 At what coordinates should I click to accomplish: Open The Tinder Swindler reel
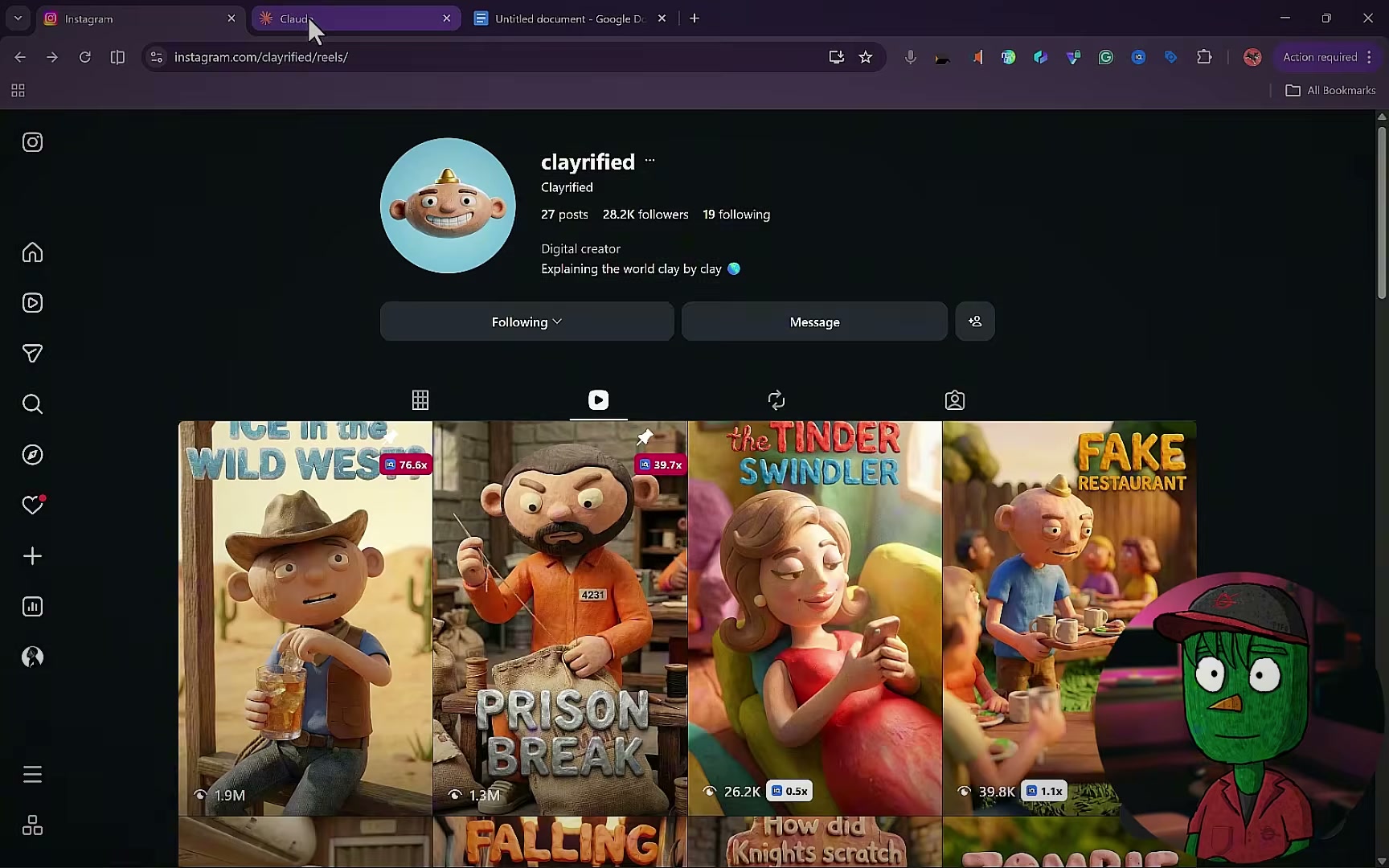pos(815,619)
